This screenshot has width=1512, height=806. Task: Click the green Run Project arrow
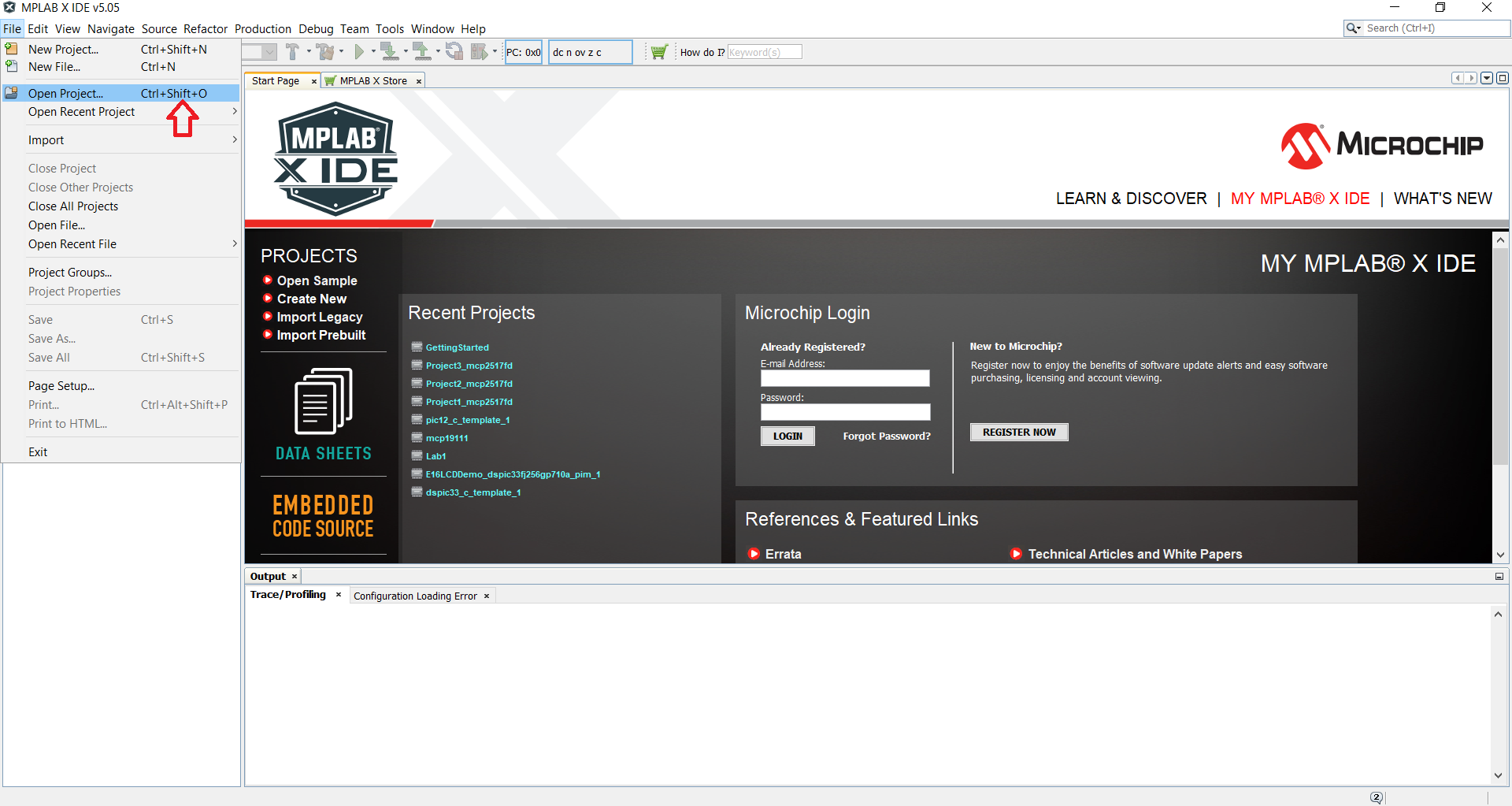pyautogui.click(x=359, y=52)
